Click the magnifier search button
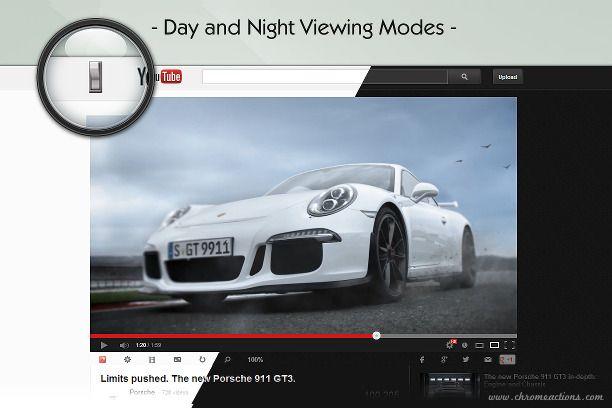The image size is (612, 408). pos(464,77)
